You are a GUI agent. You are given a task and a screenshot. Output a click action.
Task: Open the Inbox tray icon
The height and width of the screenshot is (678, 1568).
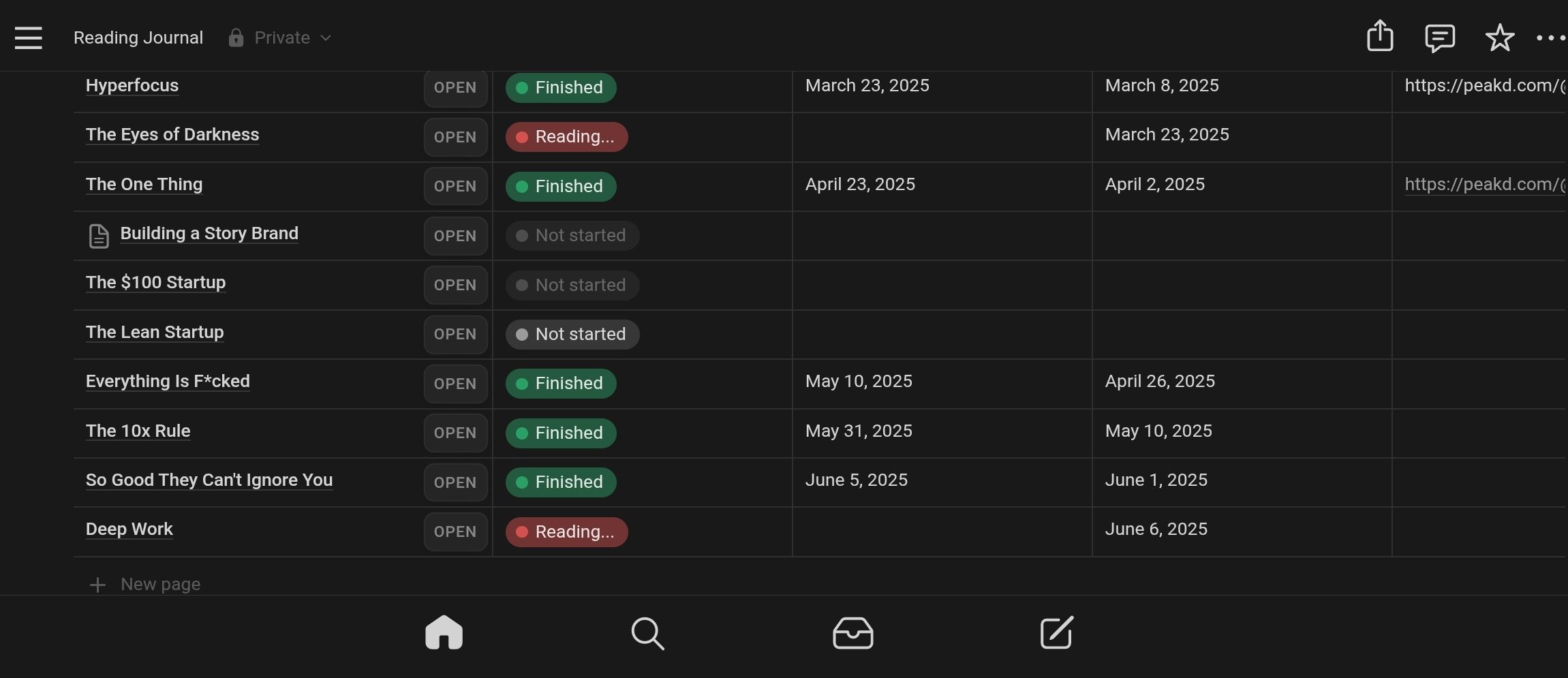(852, 633)
